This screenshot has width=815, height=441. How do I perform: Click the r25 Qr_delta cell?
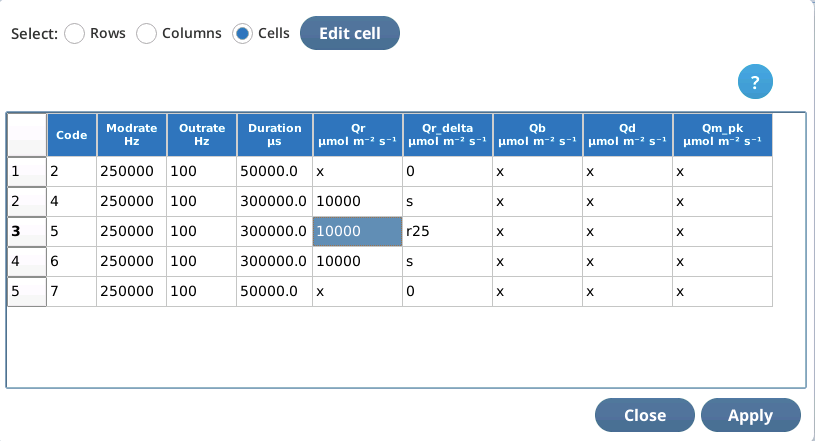tap(448, 232)
